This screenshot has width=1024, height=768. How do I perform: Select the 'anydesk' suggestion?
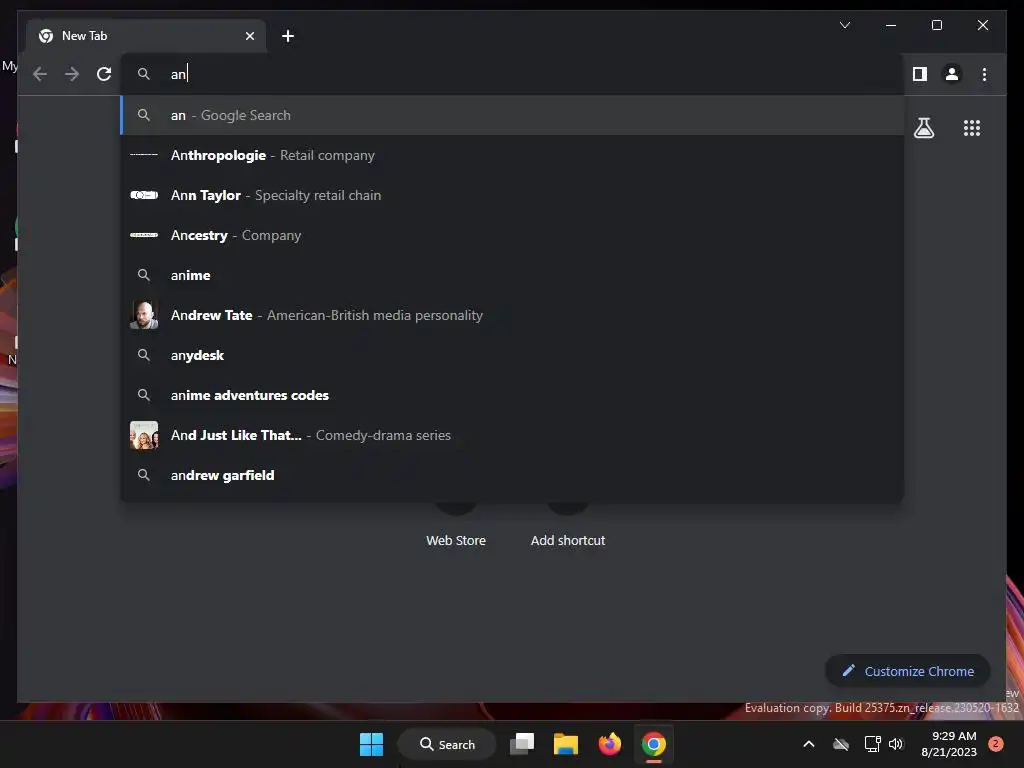(513, 355)
